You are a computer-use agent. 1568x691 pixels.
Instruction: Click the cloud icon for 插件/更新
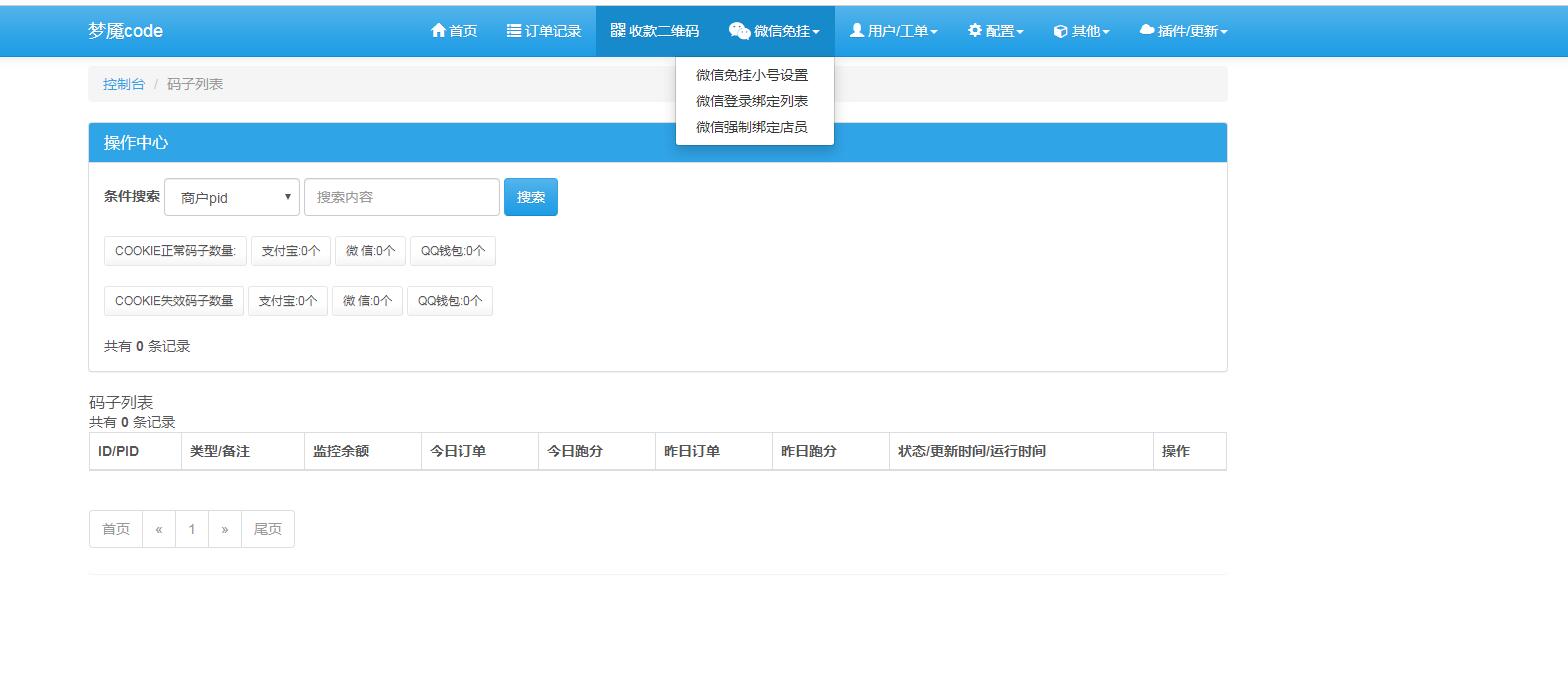[x=1146, y=31]
